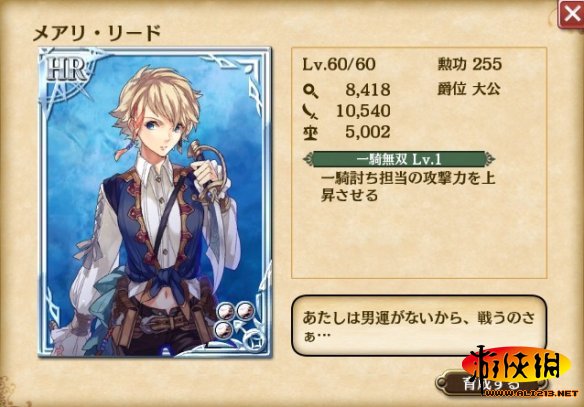This screenshot has width=584, height=407.
Task: Click the magnifier stat icon beside 8,418
Action: coord(310,90)
